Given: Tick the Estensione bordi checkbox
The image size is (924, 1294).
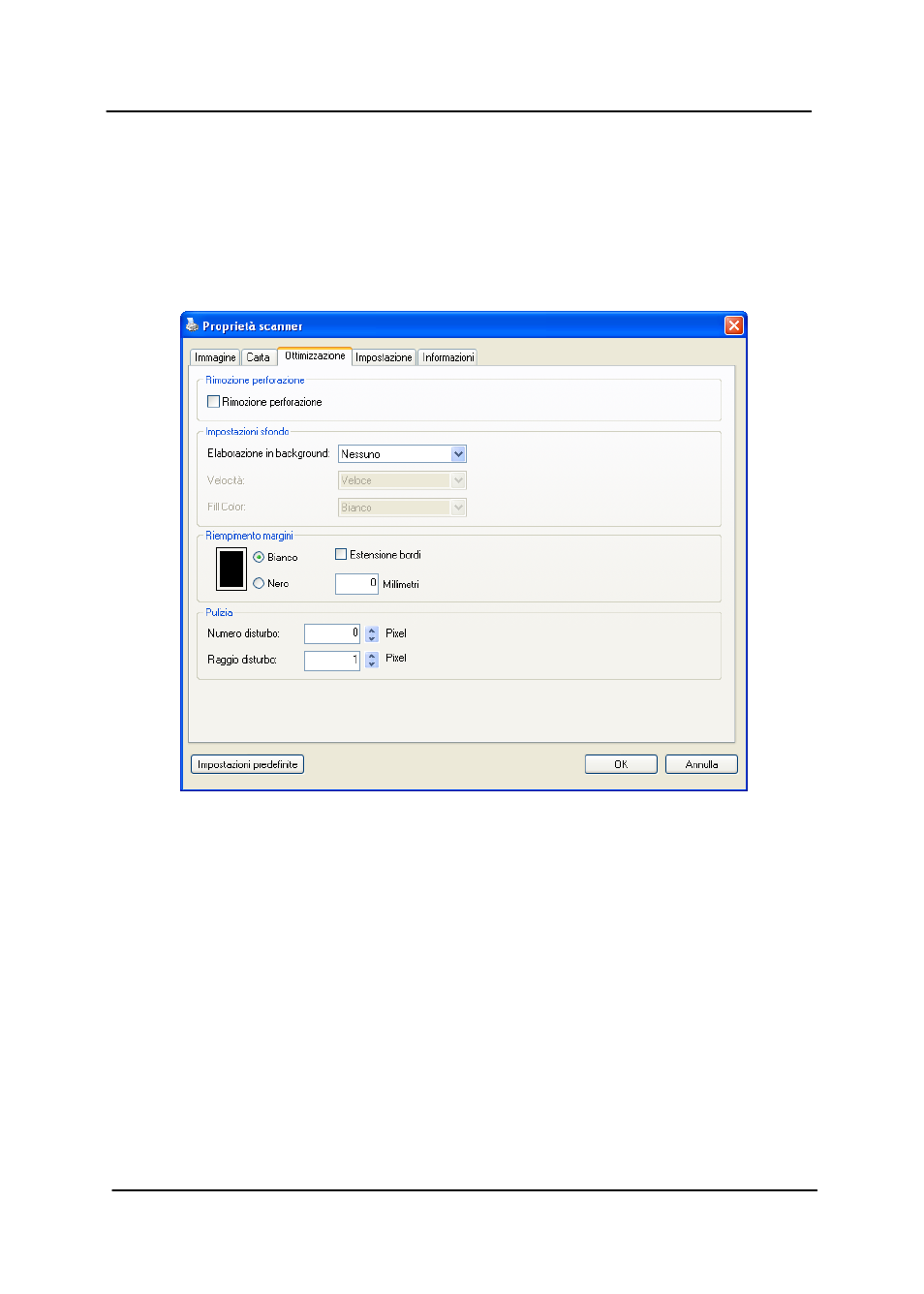Looking at the screenshot, I should click(341, 554).
